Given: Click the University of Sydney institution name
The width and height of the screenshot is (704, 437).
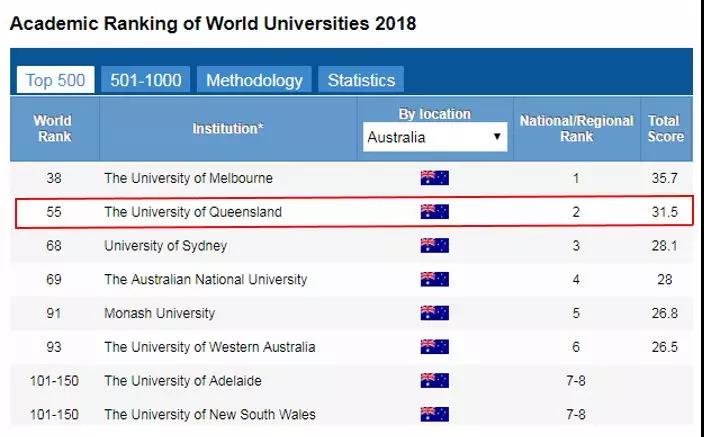Looking at the screenshot, I should [x=165, y=246].
